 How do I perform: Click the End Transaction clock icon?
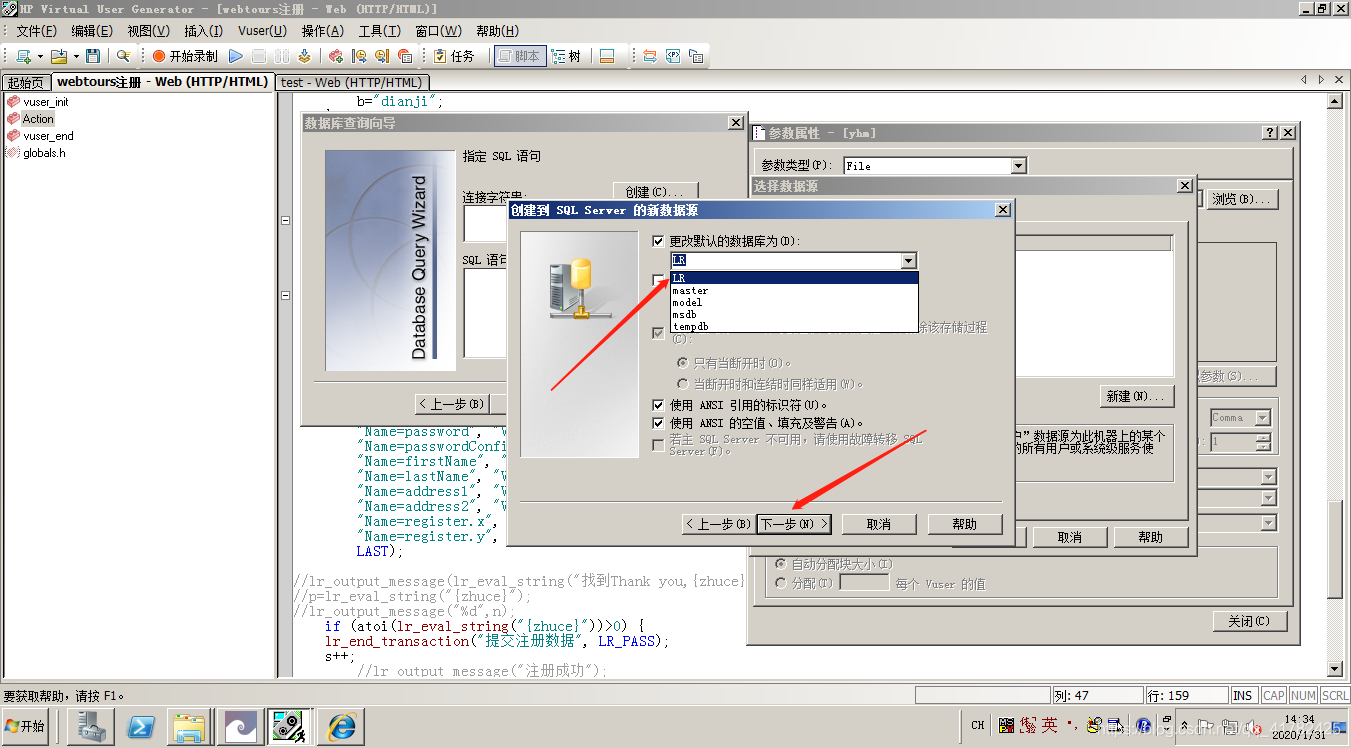pyautogui.click(x=382, y=56)
